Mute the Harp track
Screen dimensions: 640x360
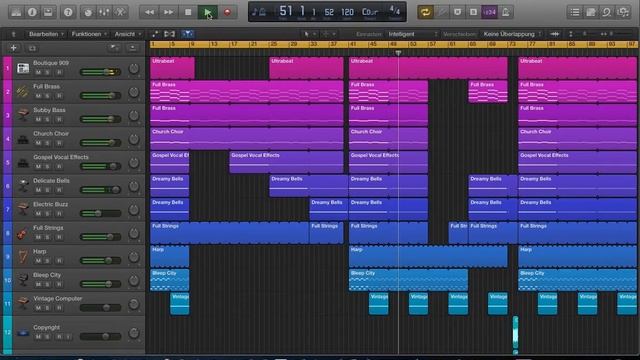pyautogui.click(x=38, y=261)
